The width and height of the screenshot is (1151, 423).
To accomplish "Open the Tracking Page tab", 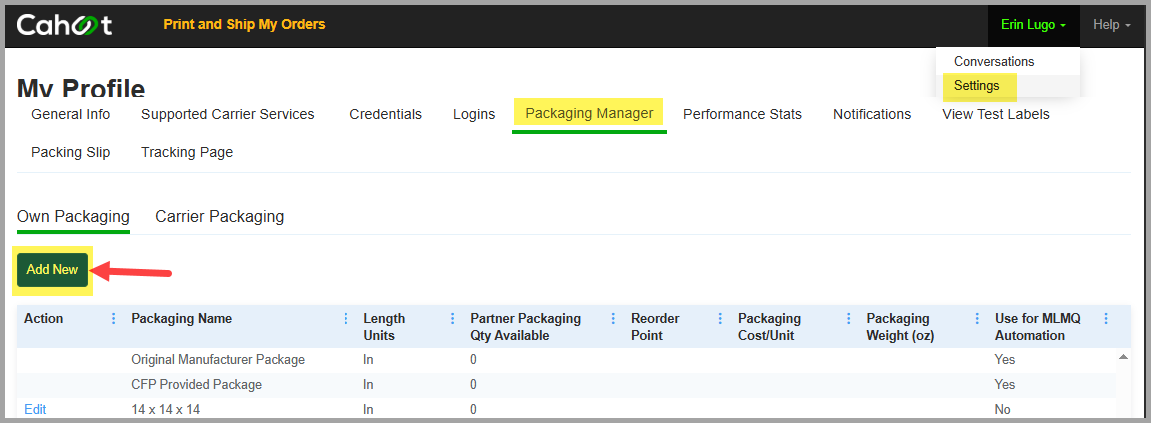I will point(187,153).
